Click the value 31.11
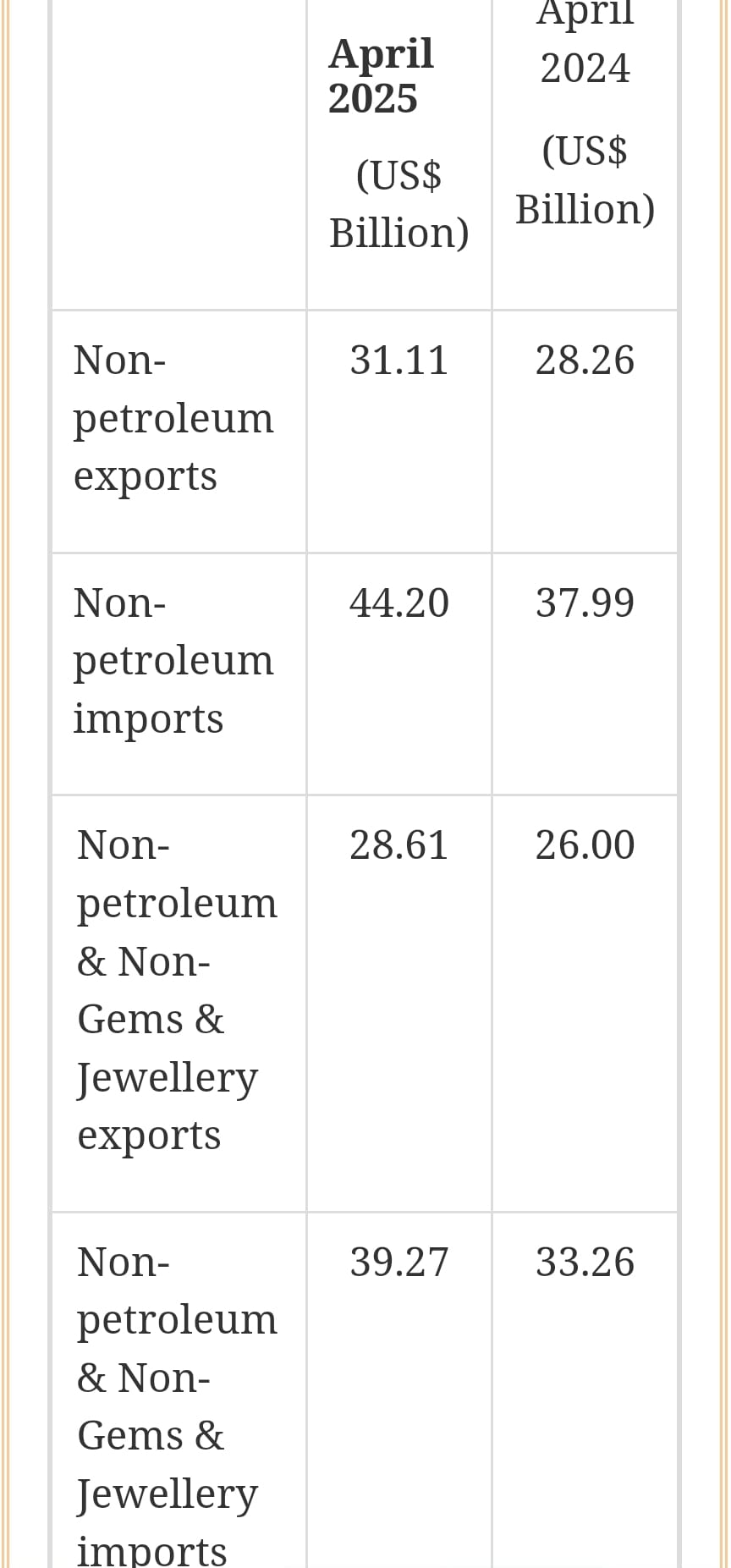731x1568 pixels. [x=398, y=360]
